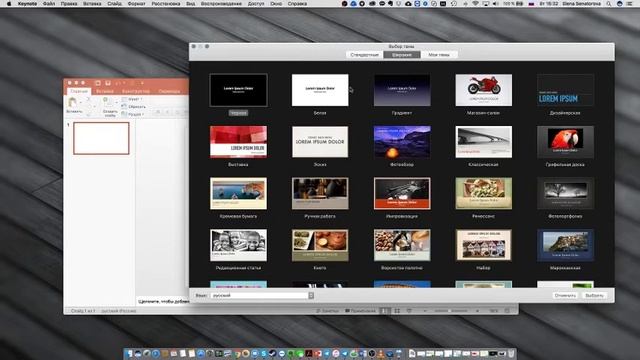
Task: Open the Apple menu
Action: click(9, 3)
